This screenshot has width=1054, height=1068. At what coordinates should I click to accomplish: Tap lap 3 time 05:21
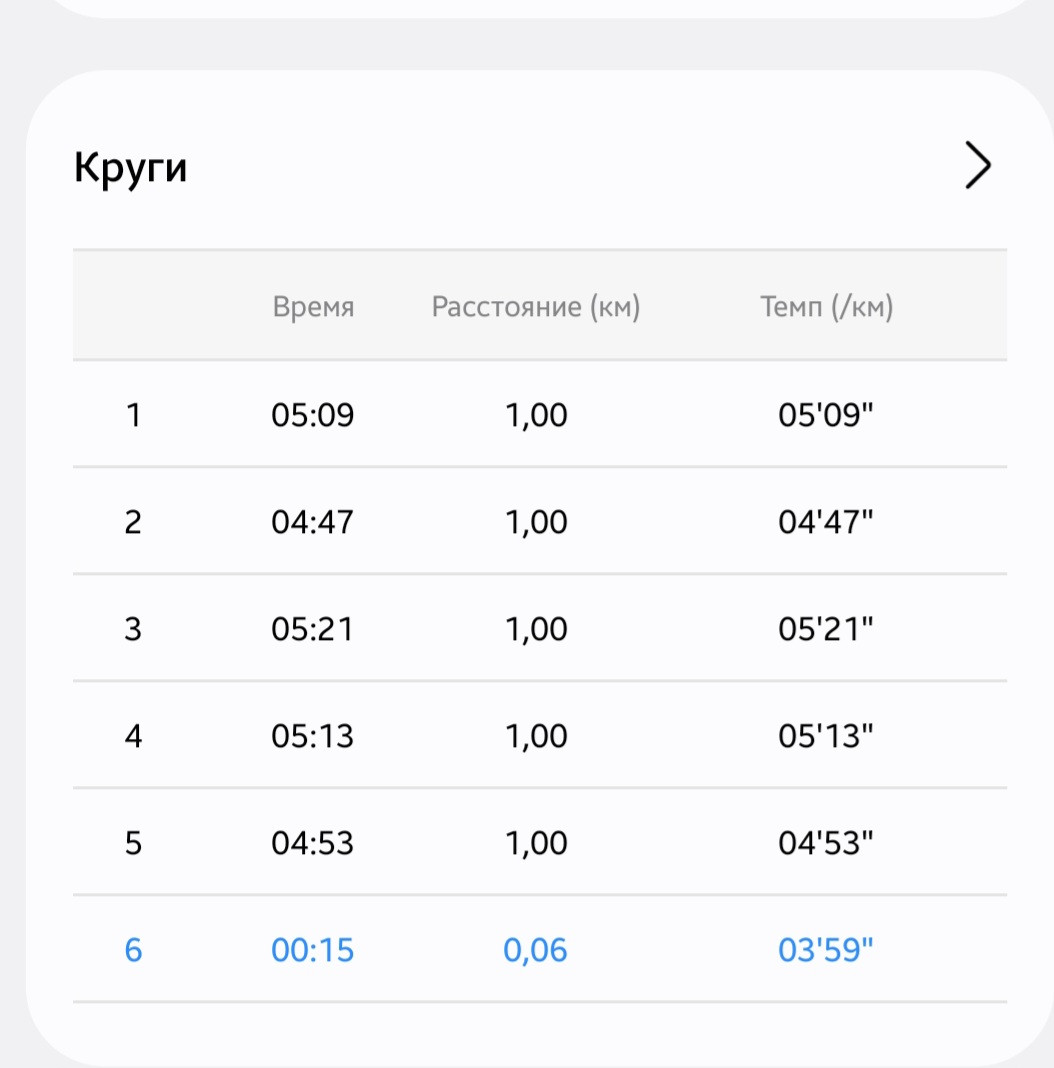[313, 629]
